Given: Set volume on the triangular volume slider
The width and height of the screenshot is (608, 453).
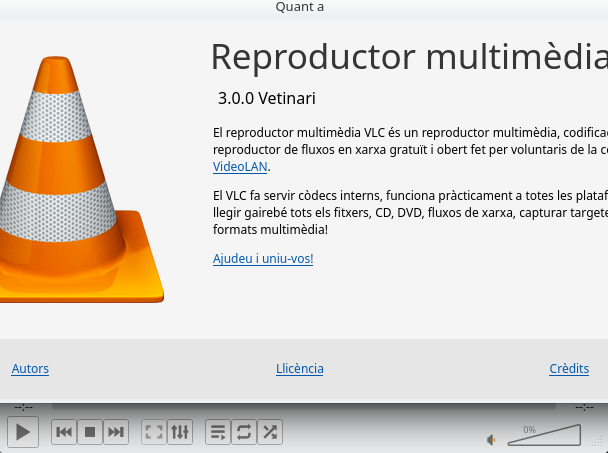Looking at the screenshot, I should 544,435.
